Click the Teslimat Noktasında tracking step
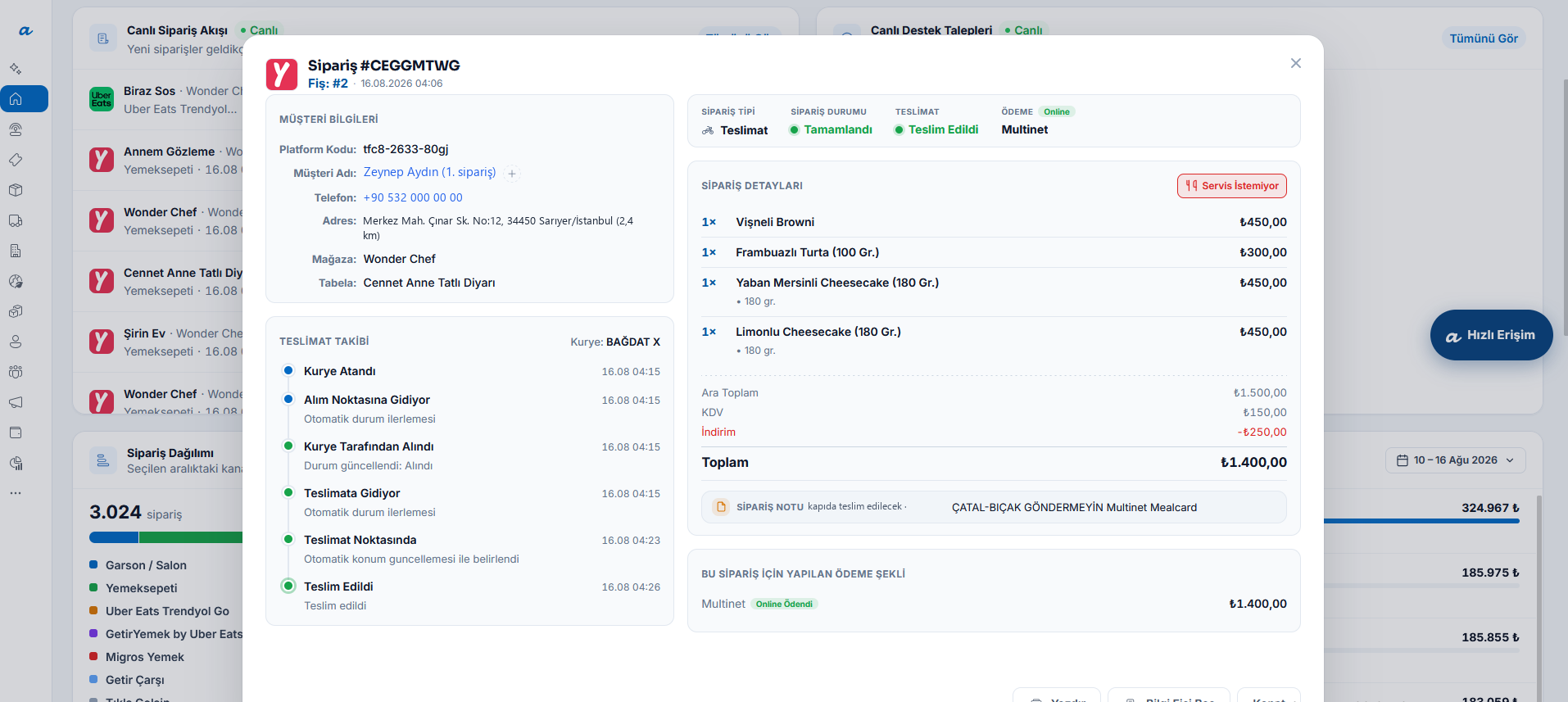The height and width of the screenshot is (702, 1568). click(x=469, y=549)
